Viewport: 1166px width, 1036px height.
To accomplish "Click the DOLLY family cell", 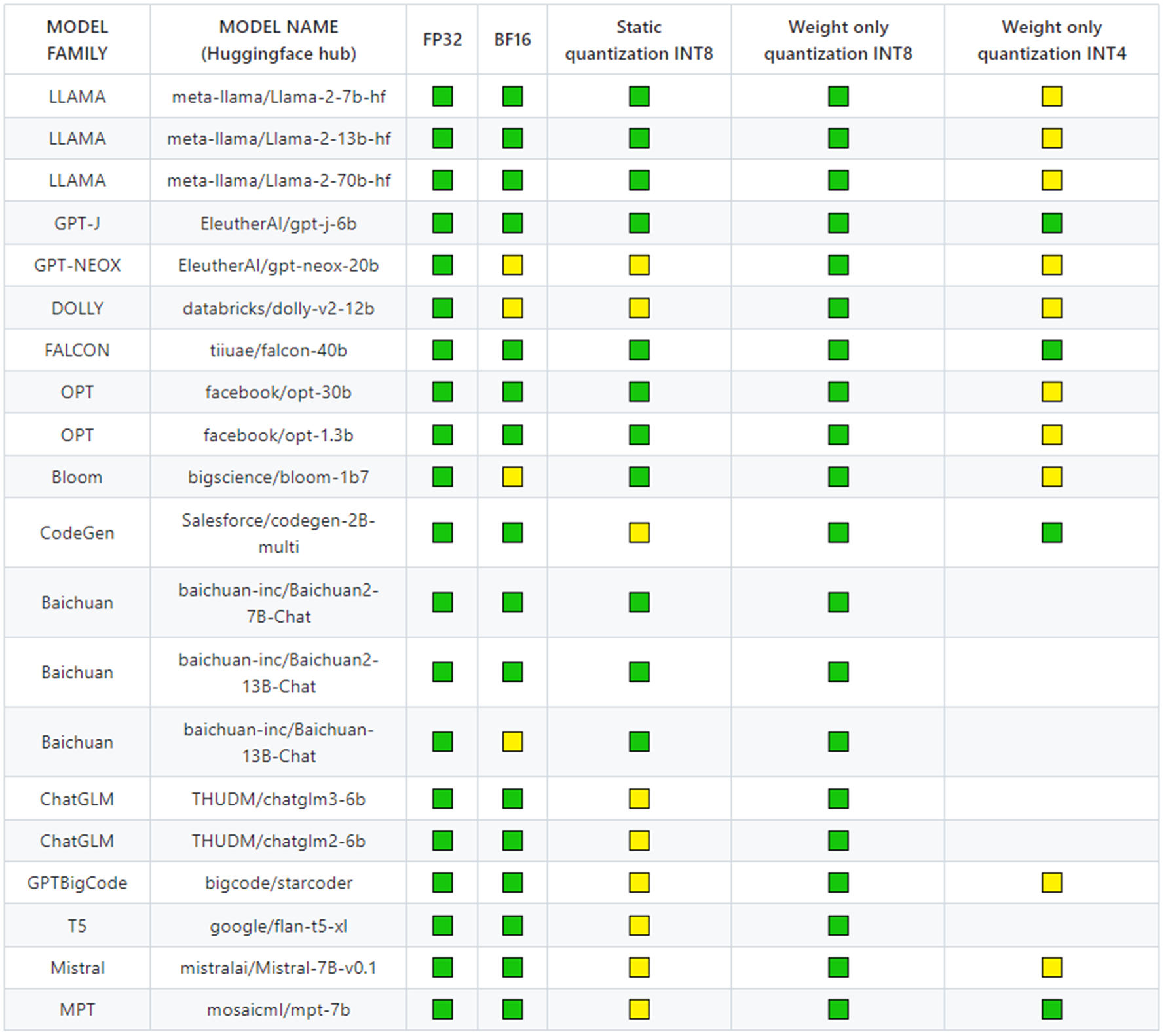I will point(77,308).
